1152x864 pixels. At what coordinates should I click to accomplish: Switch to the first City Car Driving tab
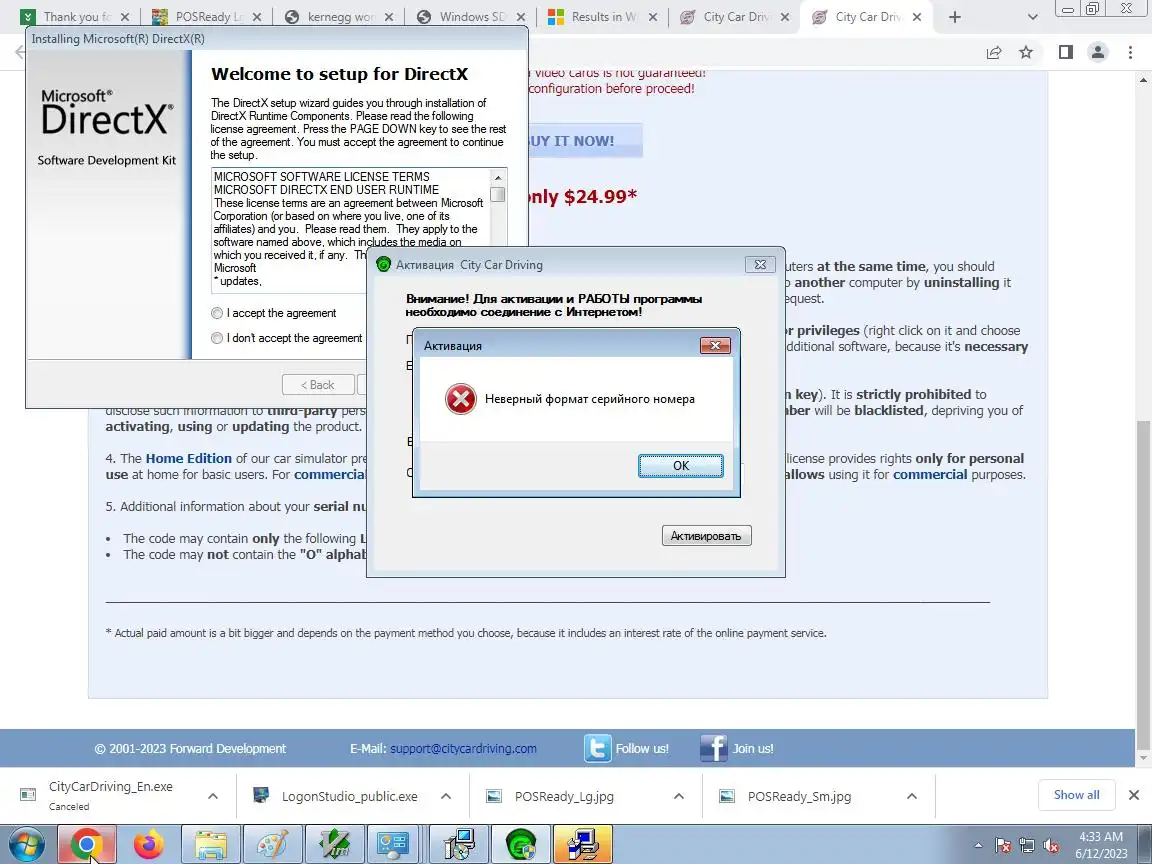[735, 17]
